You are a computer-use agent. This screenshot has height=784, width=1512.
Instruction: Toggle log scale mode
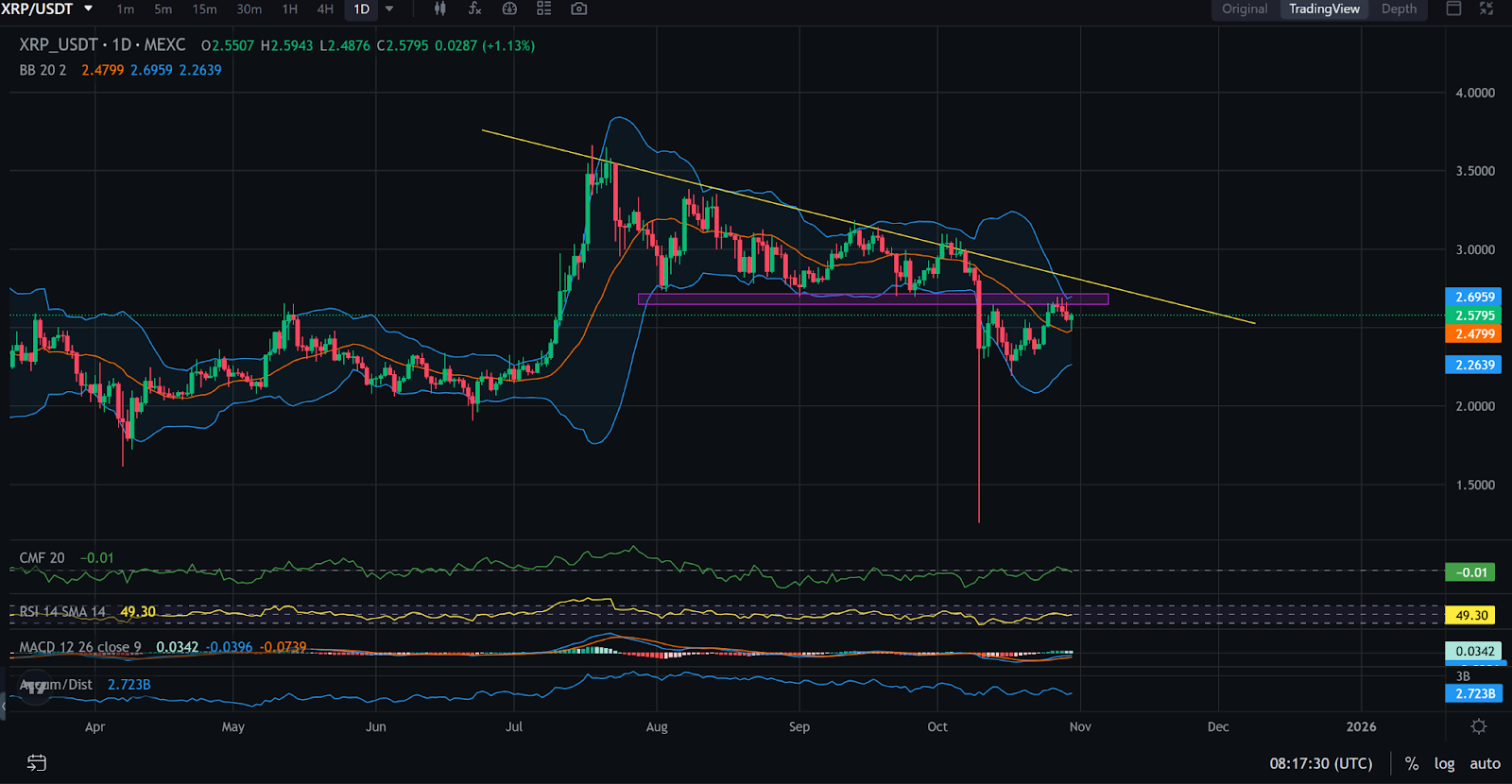tap(1444, 763)
